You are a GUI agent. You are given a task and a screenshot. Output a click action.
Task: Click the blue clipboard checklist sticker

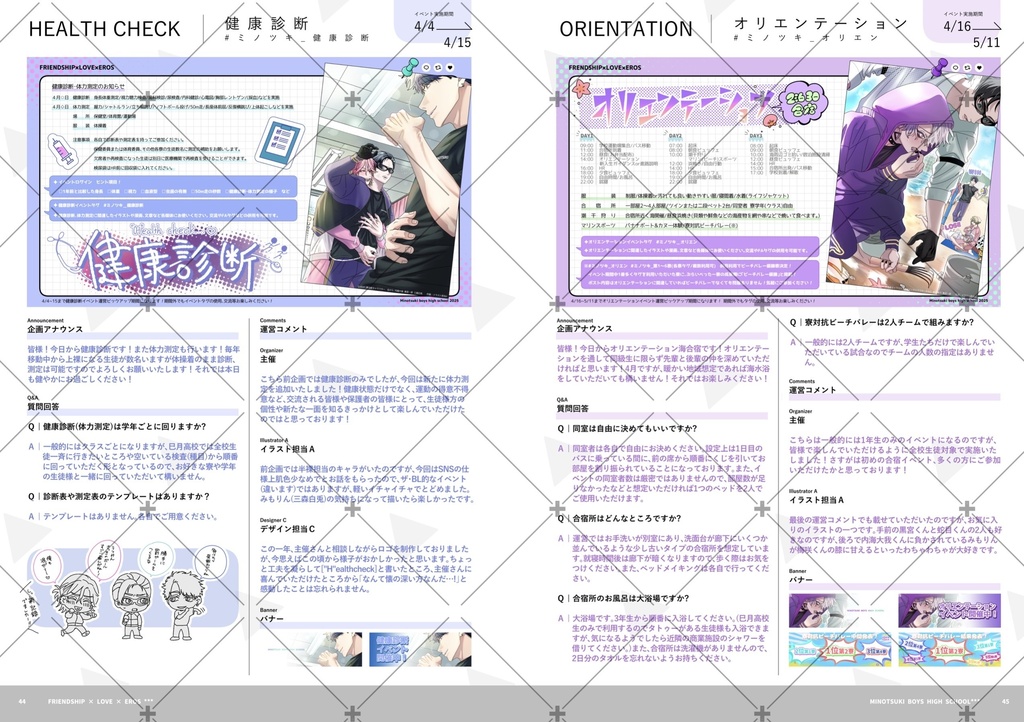pos(280,144)
